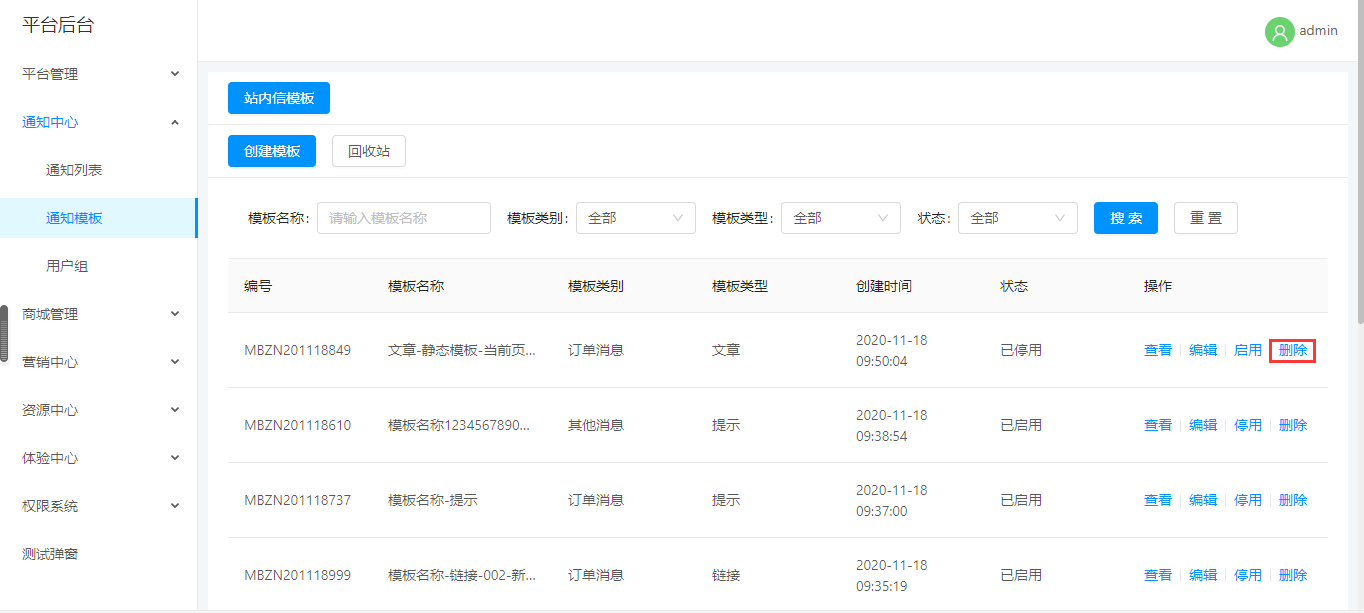Expand the 资源中心 sidebar menu
Image resolution: width=1364 pixels, height=613 pixels.
pyautogui.click(x=98, y=410)
